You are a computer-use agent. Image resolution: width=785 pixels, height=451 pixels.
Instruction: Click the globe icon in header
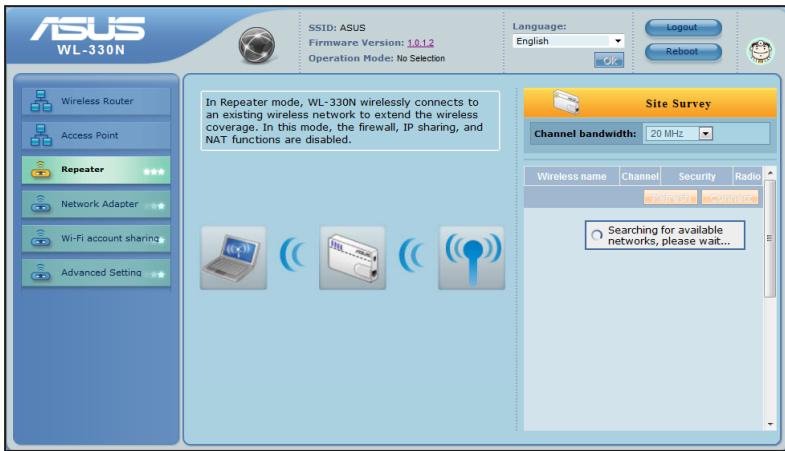[256, 45]
